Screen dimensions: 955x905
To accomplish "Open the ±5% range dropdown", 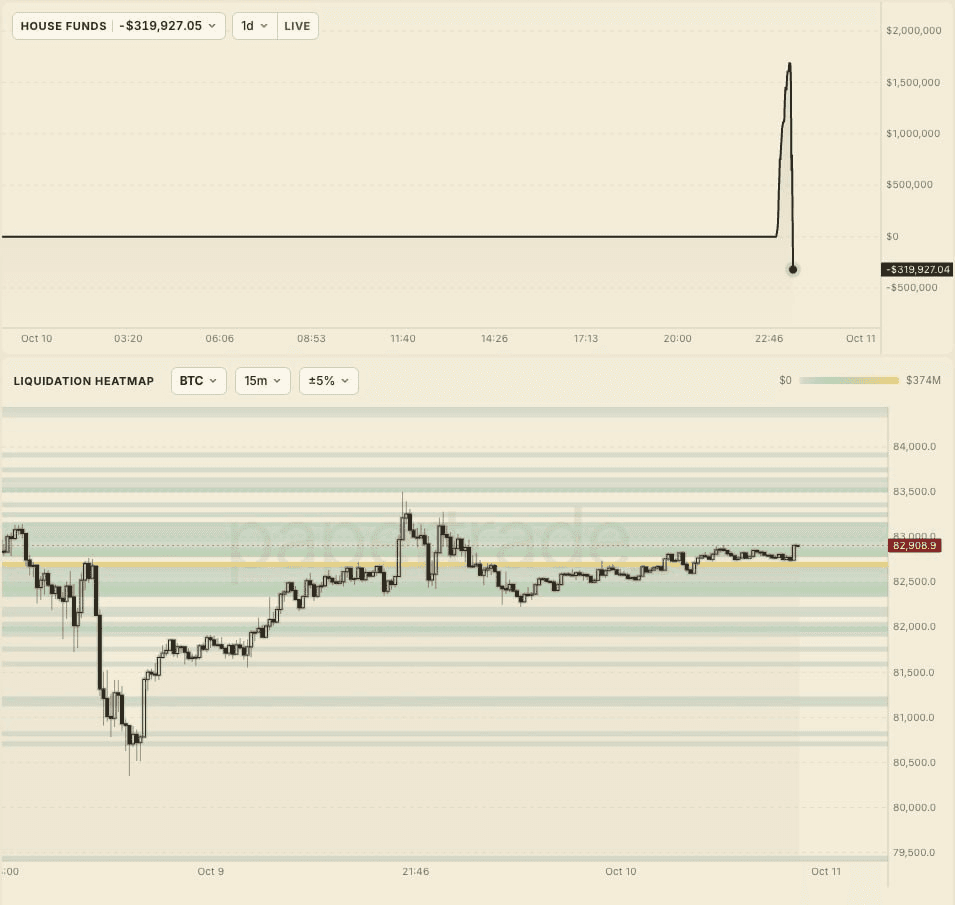I will tap(328, 381).
